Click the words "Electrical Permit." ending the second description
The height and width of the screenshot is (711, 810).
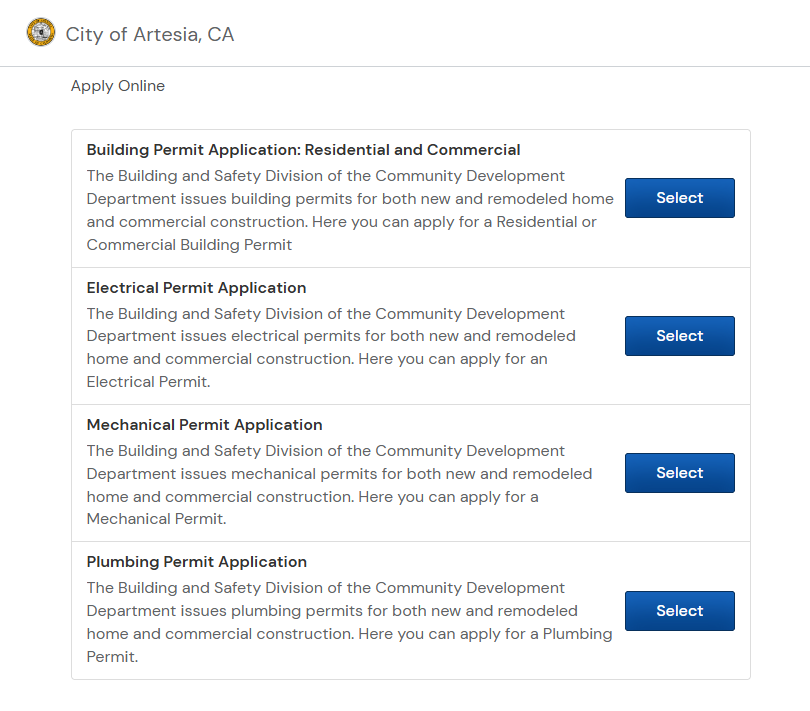tap(149, 382)
